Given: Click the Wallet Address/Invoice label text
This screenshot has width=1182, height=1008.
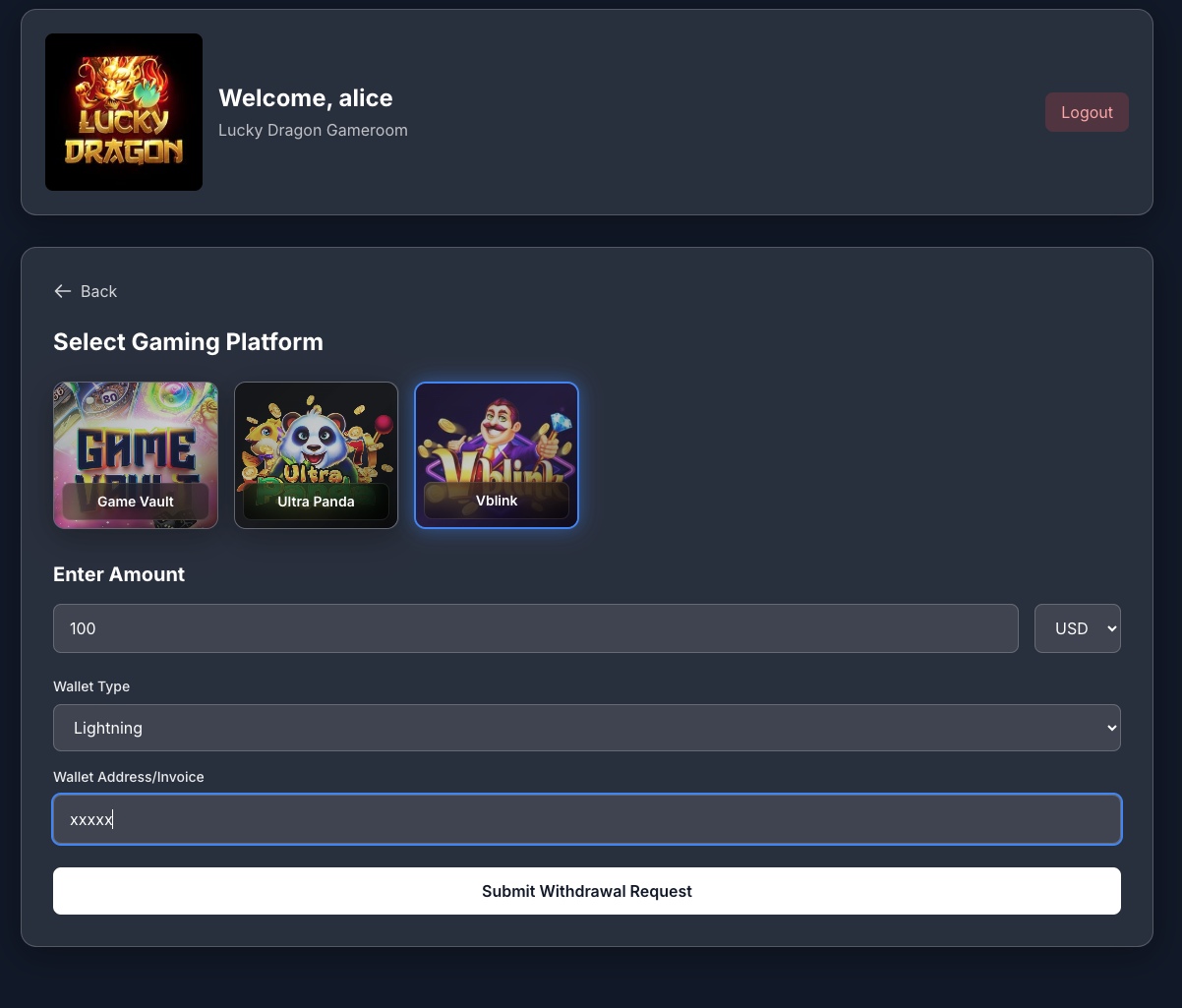Looking at the screenshot, I should pyautogui.click(x=129, y=777).
